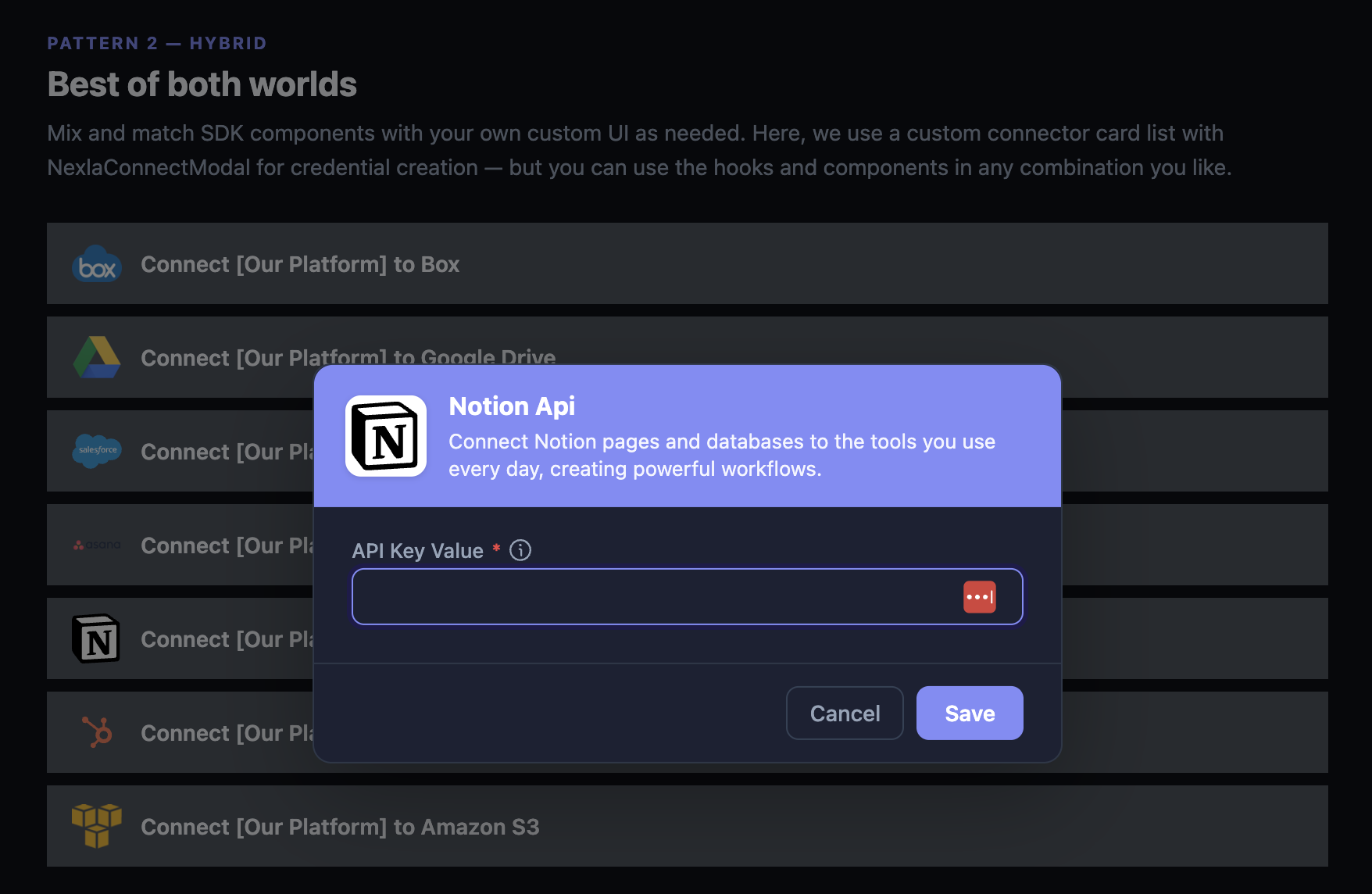Select the Salesforce cloud icon
The height and width of the screenshot is (894, 1372).
96,451
